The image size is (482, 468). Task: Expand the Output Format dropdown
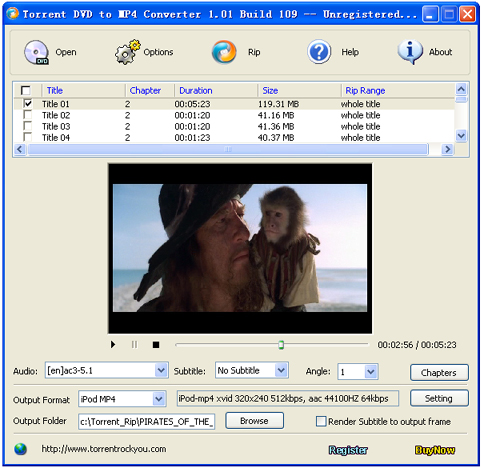click(159, 399)
